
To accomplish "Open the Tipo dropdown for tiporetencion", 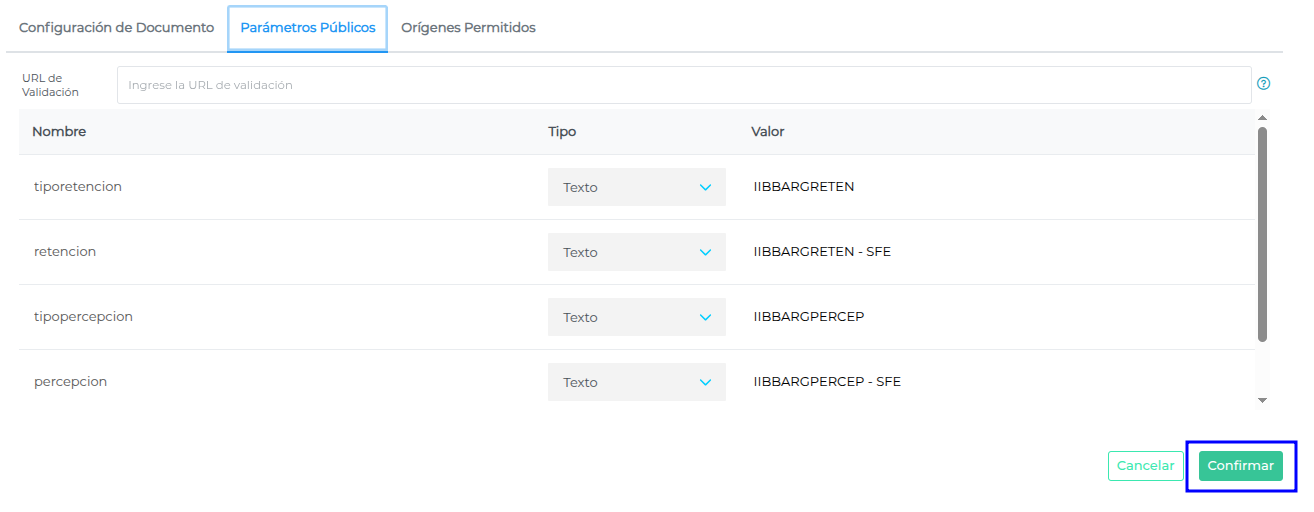I will pos(636,187).
